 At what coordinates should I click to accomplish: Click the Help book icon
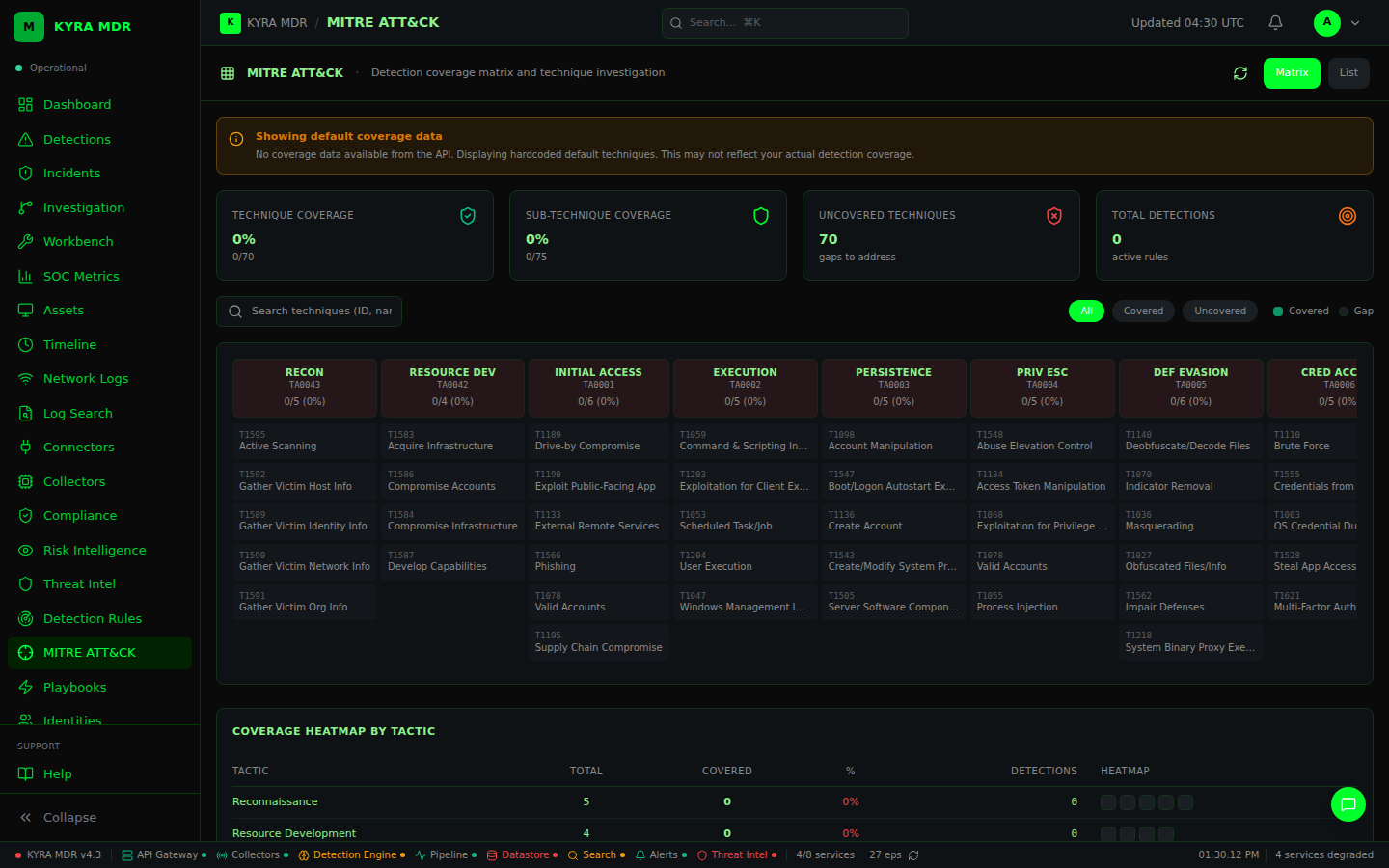[26, 774]
